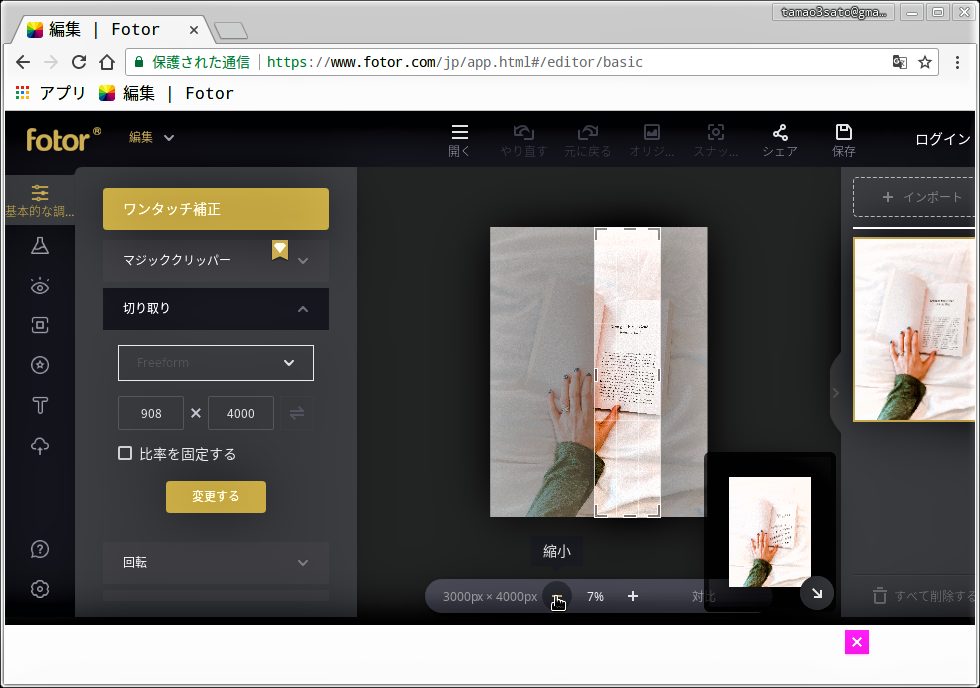The height and width of the screenshot is (688, 980).
Task: Open the settings gear in sidebar
Action: 40,589
